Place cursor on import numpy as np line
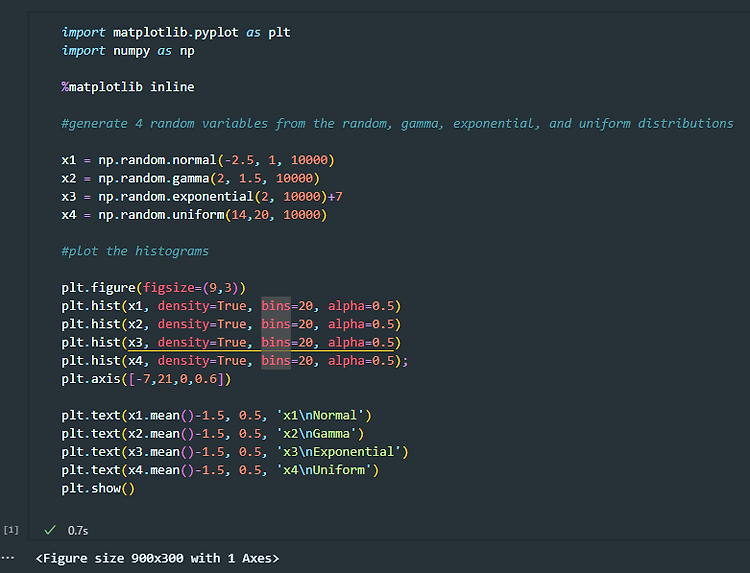The height and width of the screenshot is (573, 750). (128, 51)
